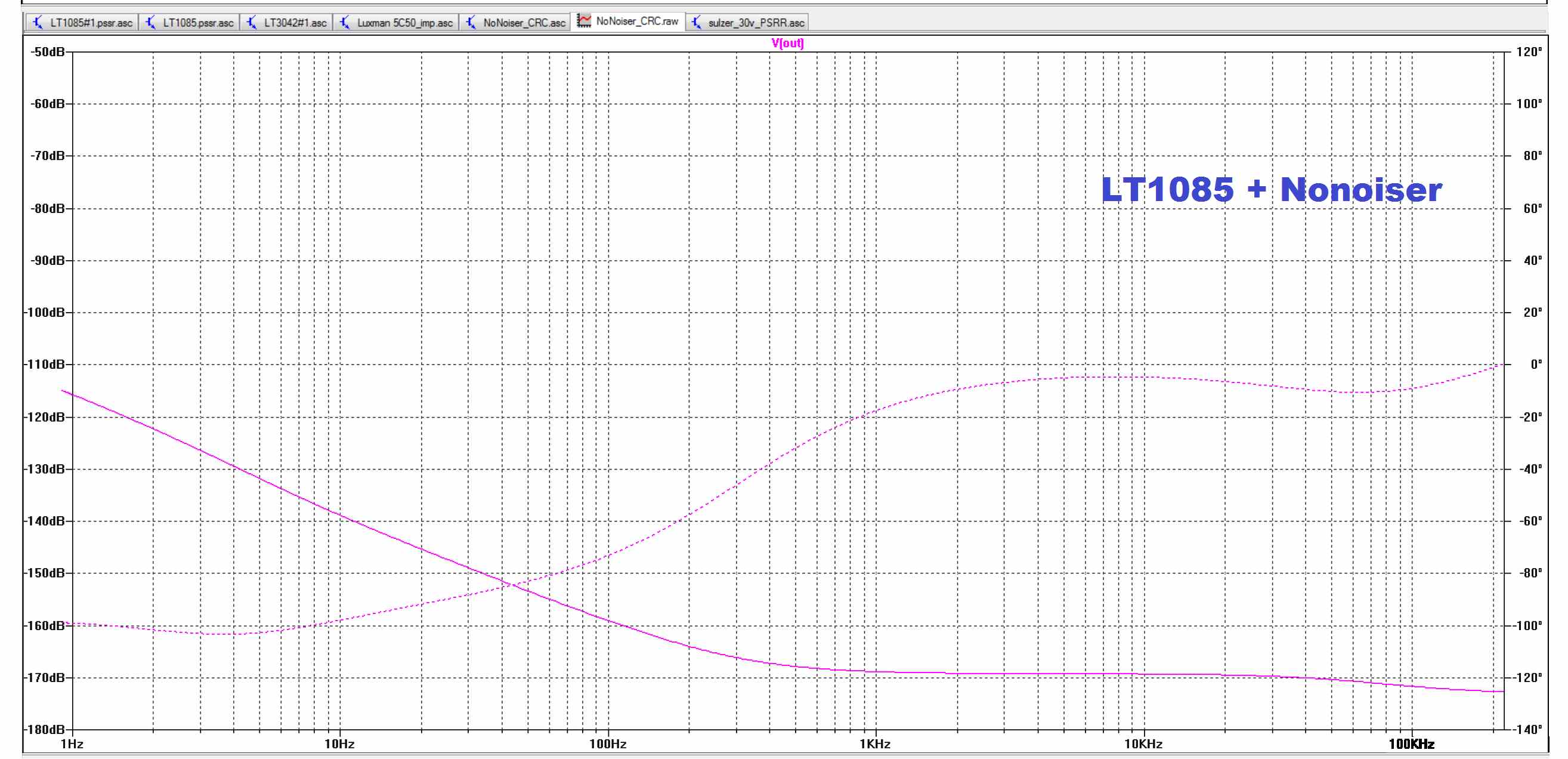Click the 0° phase axis label

point(1536,364)
